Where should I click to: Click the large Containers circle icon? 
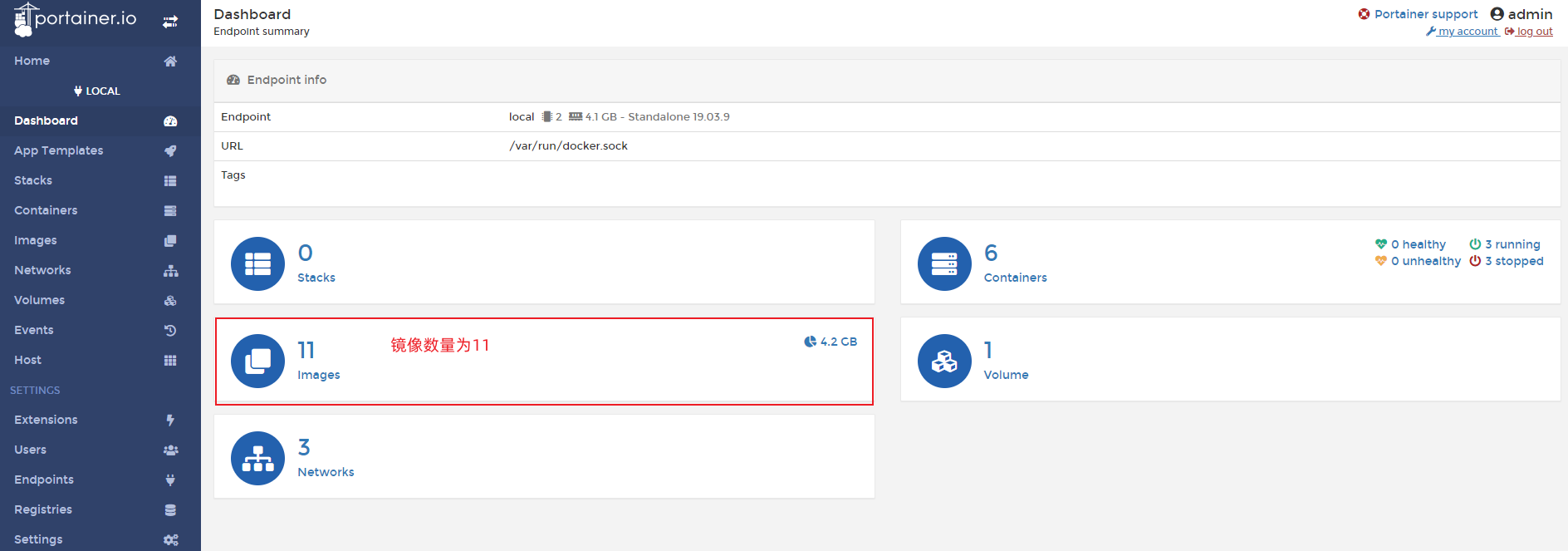pyautogui.click(x=944, y=263)
